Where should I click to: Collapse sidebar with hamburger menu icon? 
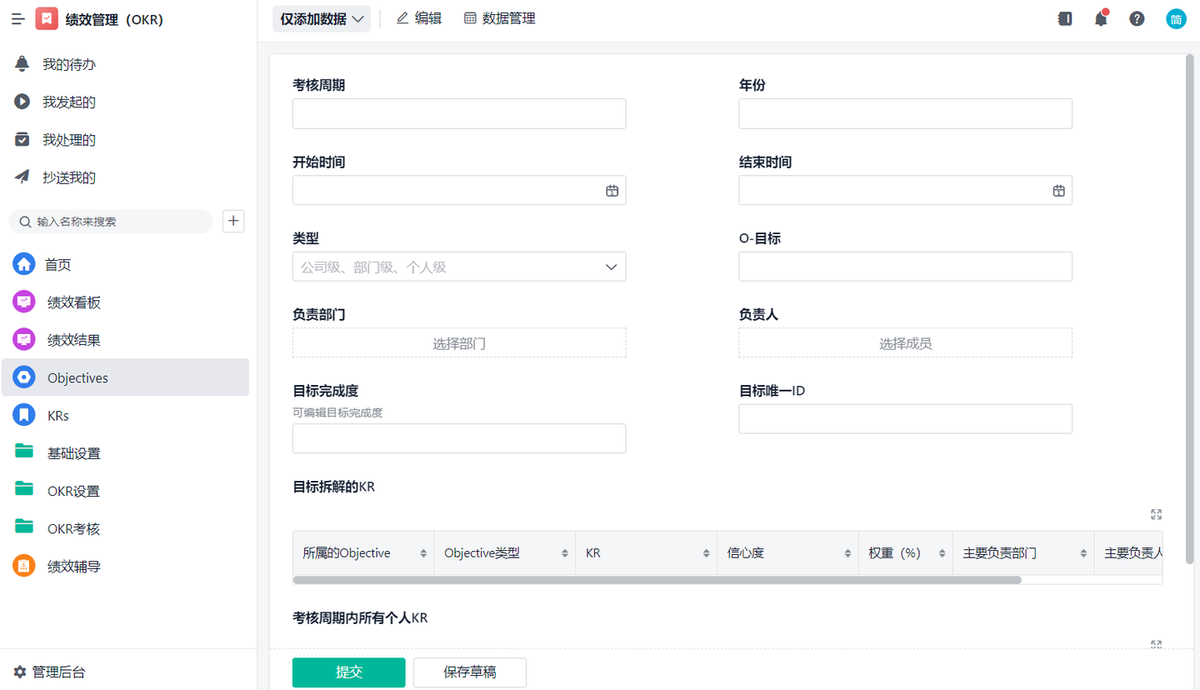tap(17, 19)
